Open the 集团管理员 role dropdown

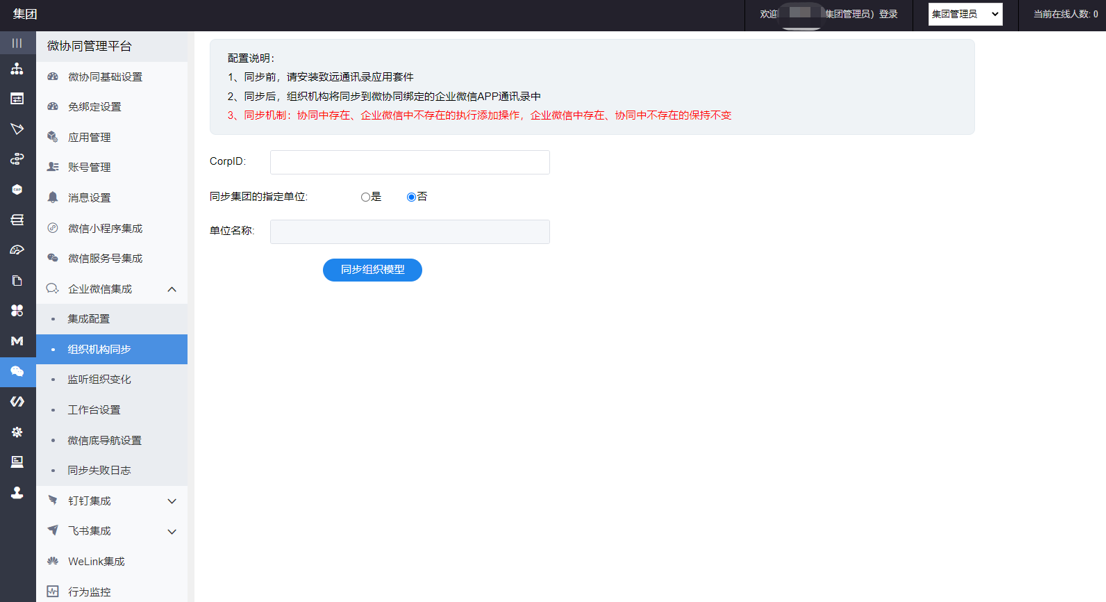[x=965, y=14]
